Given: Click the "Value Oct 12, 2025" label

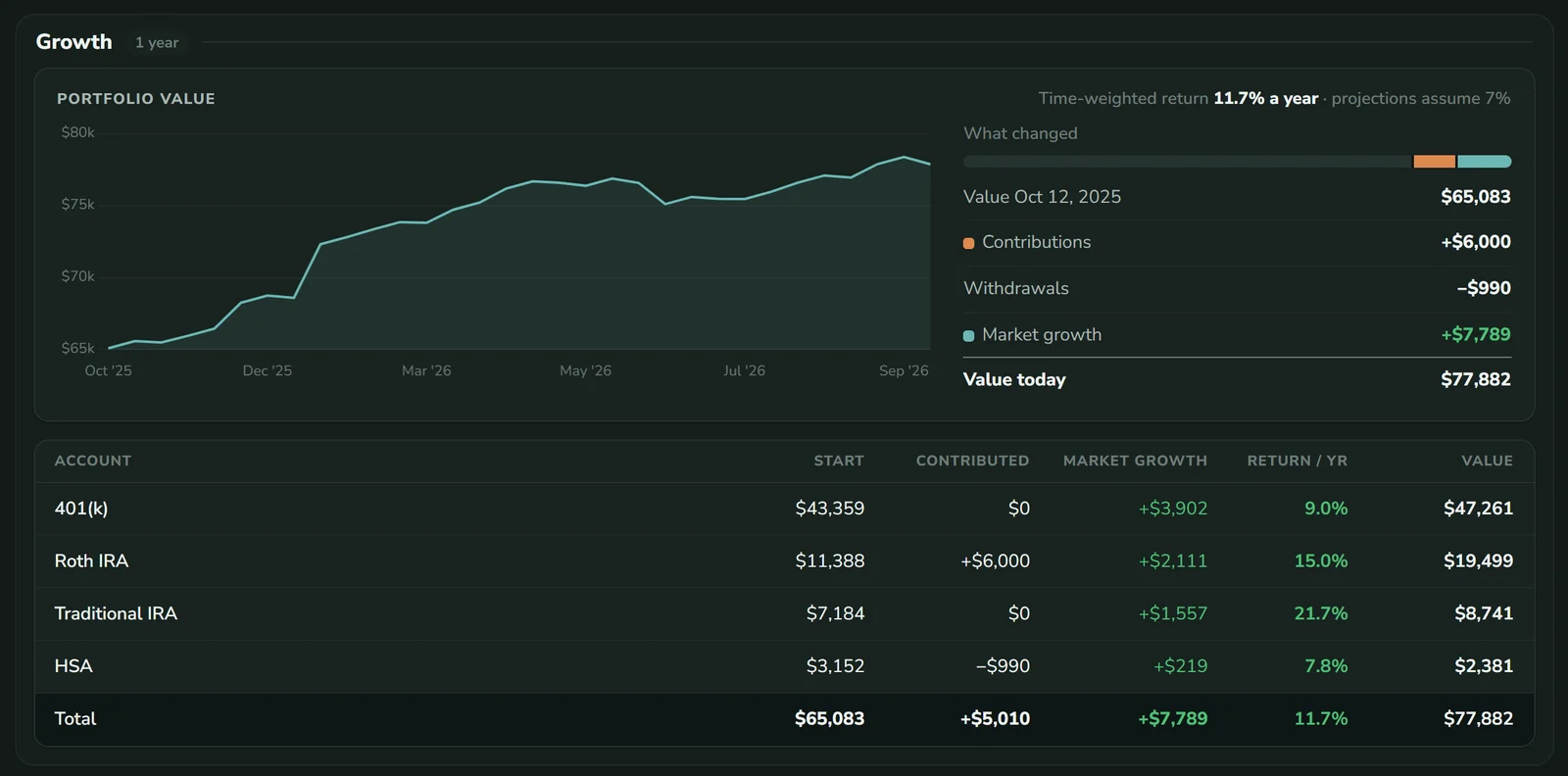Looking at the screenshot, I should coord(1042,197).
